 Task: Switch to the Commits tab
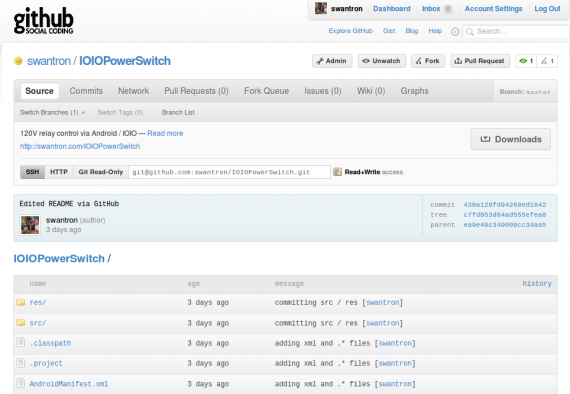86,91
